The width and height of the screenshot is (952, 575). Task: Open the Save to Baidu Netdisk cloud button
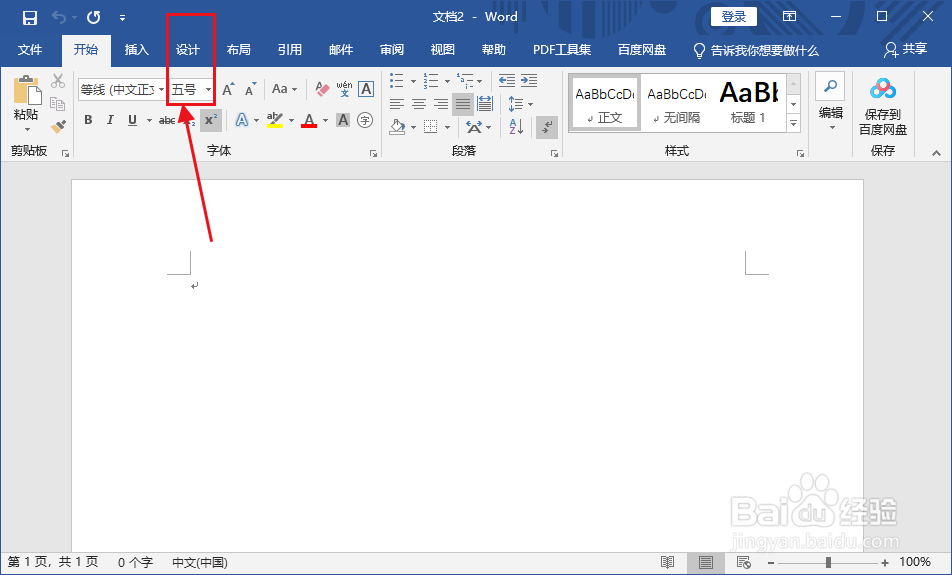[883, 106]
